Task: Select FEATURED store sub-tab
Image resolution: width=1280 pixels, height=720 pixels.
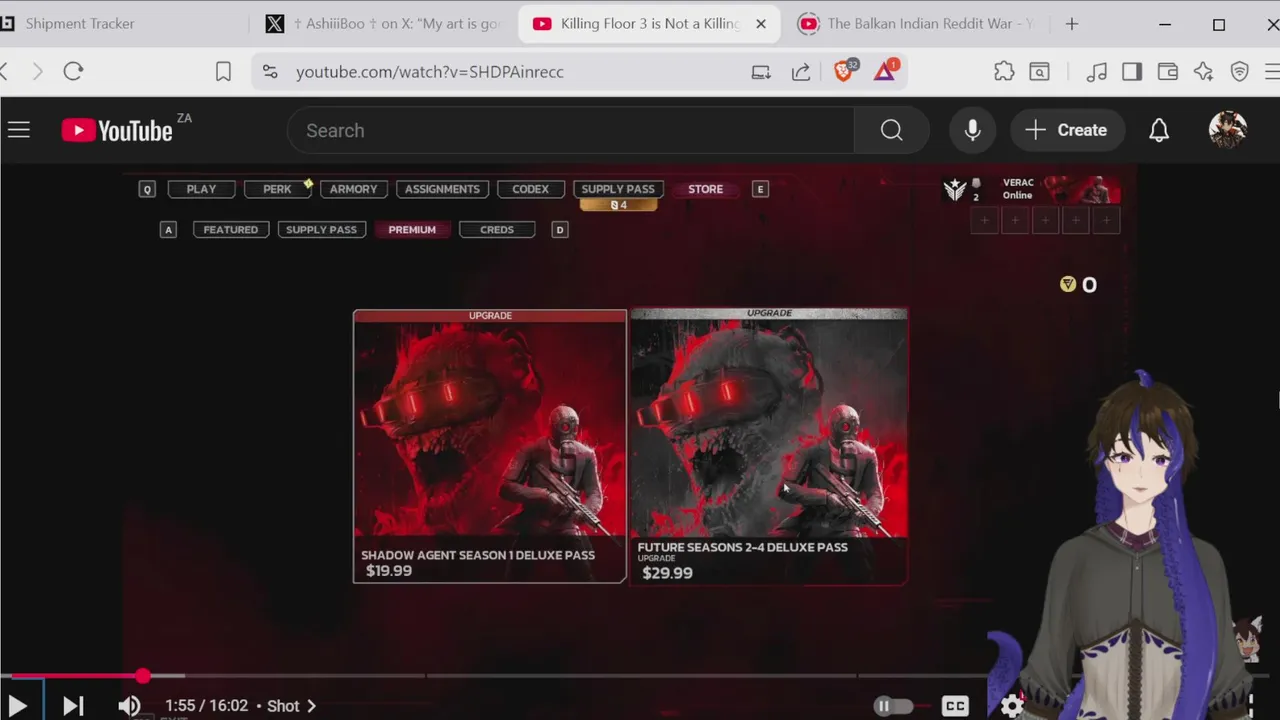Action: (x=231, y=230)
